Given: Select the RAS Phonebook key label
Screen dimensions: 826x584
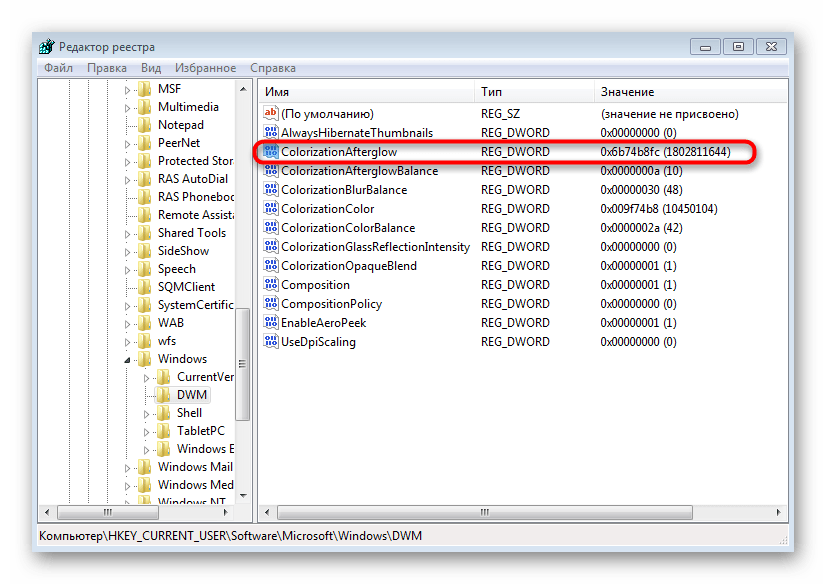Looking at the screenshot, I should (x=195, y=196).
